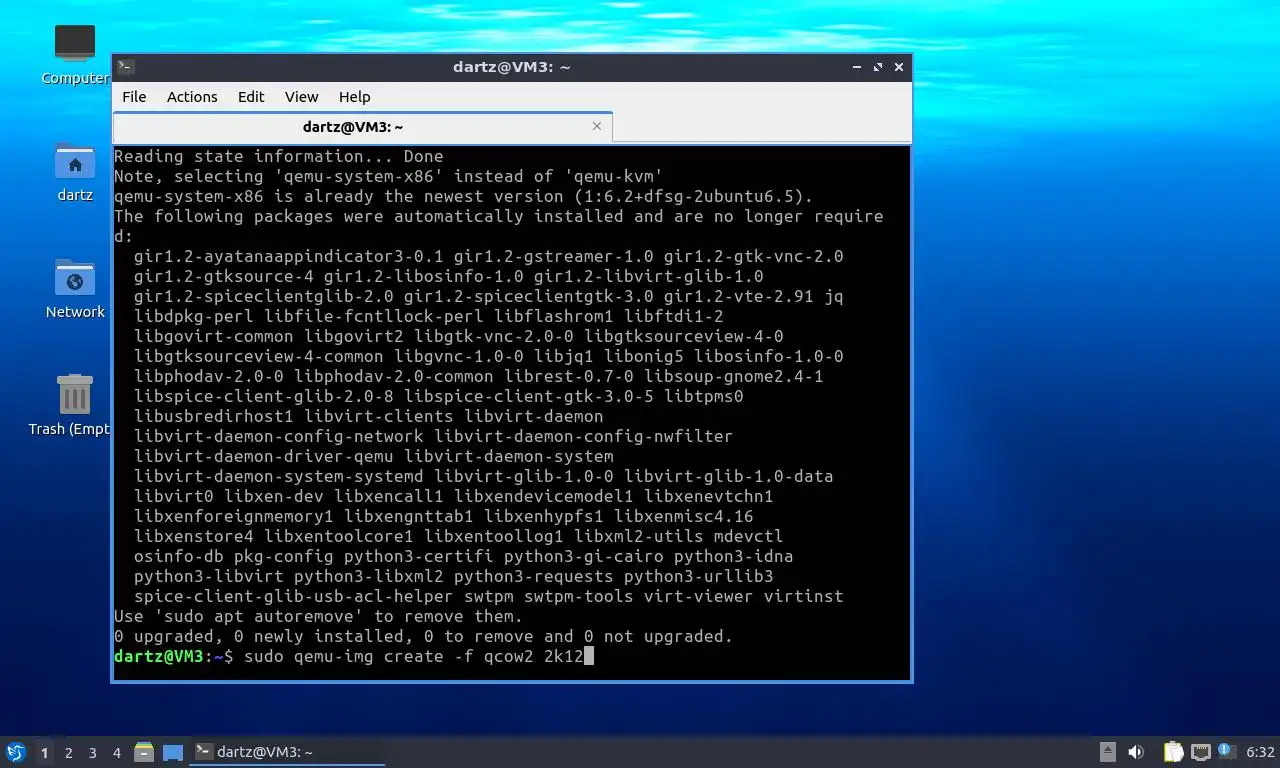
Task: Open the clipboard manager tray icon
Action: coord(1173,752)
